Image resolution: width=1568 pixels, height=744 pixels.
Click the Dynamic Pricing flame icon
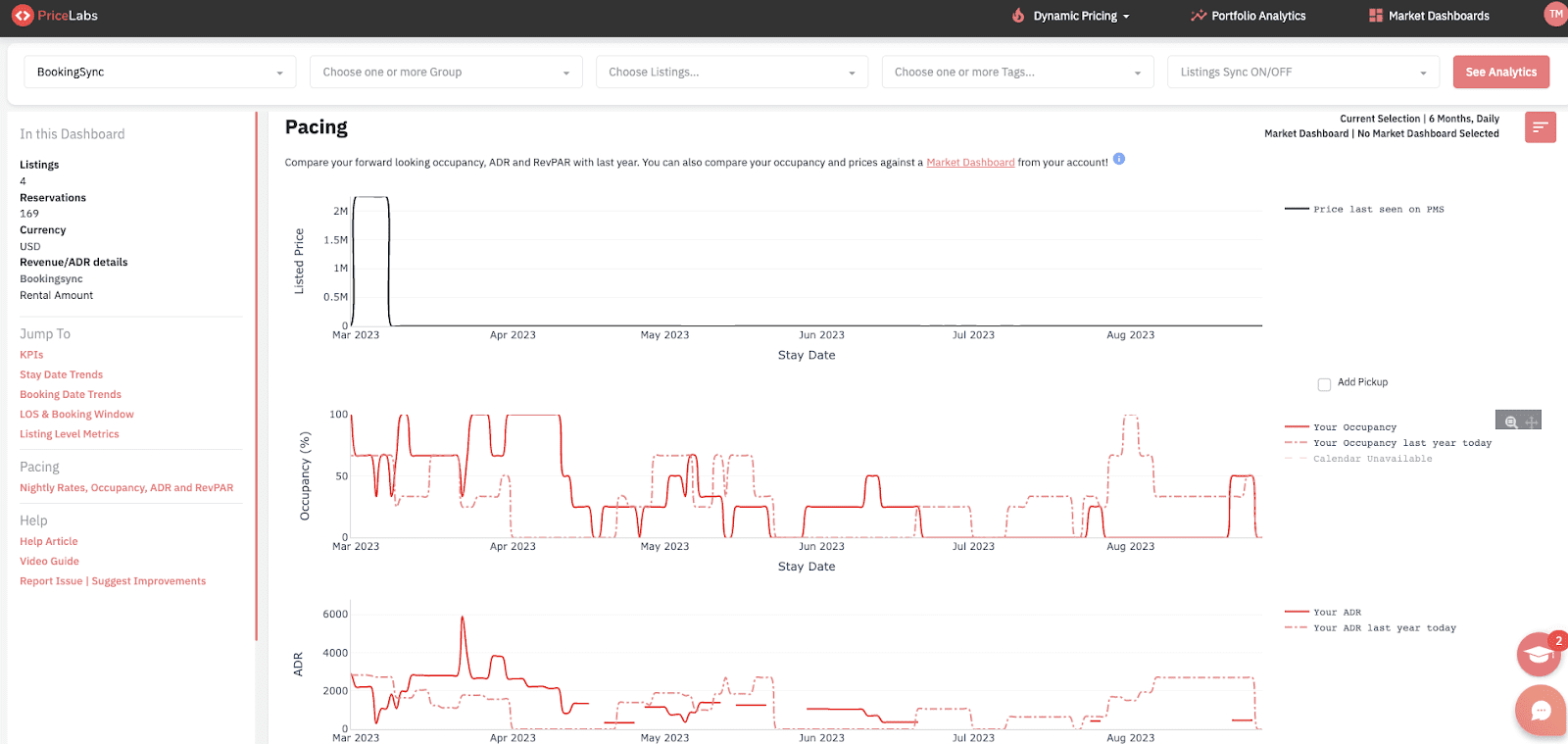click(1018, 16)
